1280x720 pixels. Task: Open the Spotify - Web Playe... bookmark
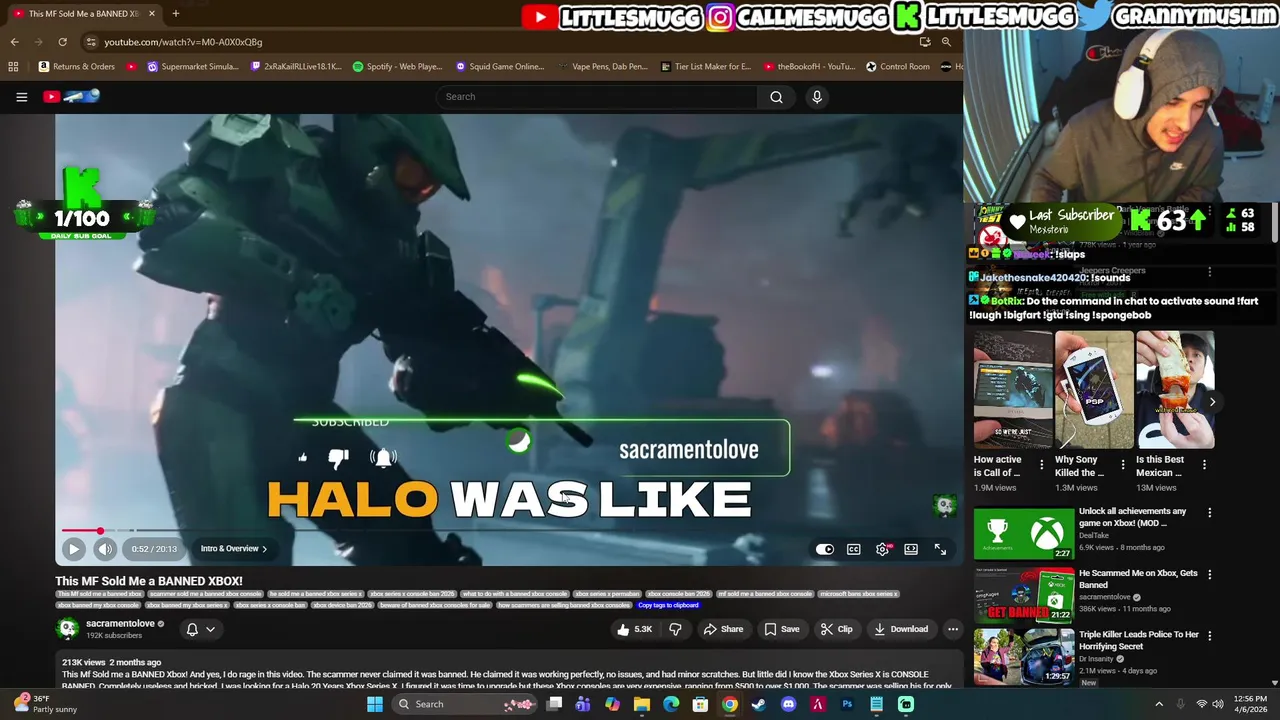tap(397, 67)
